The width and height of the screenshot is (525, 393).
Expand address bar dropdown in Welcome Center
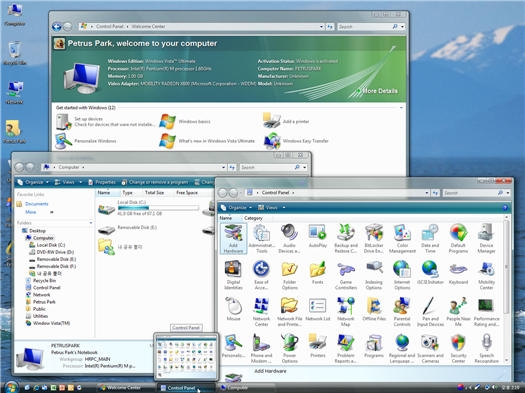tap(321, 26)
